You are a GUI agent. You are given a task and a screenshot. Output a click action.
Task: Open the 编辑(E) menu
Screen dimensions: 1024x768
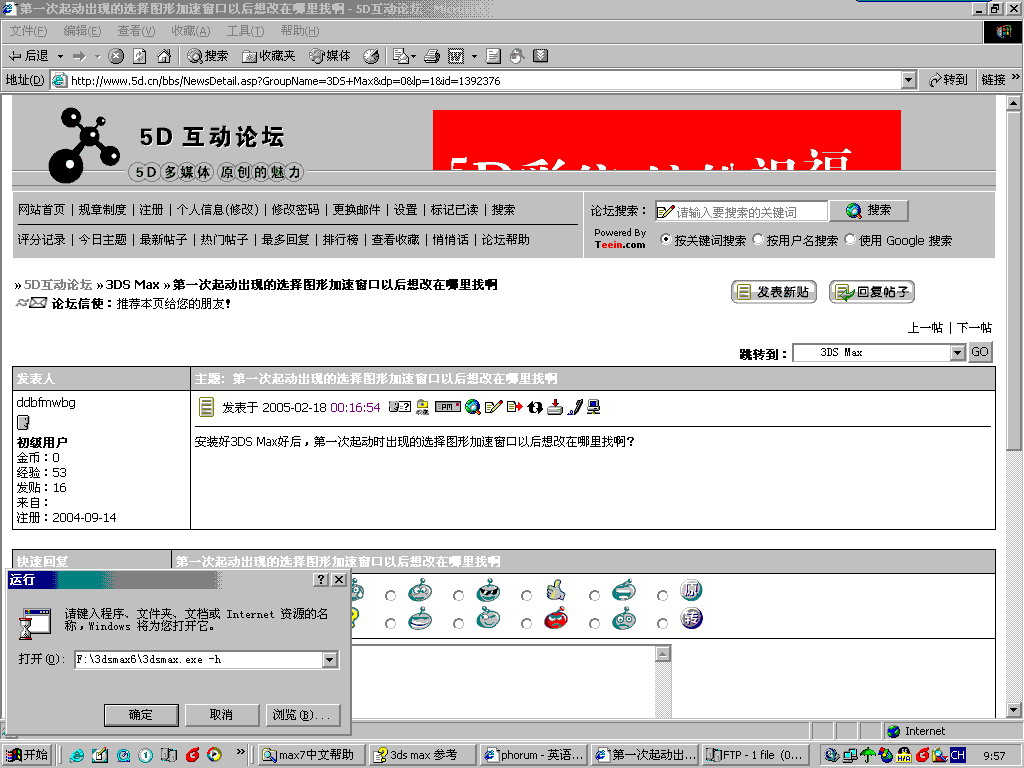click(x=82, y=31)
